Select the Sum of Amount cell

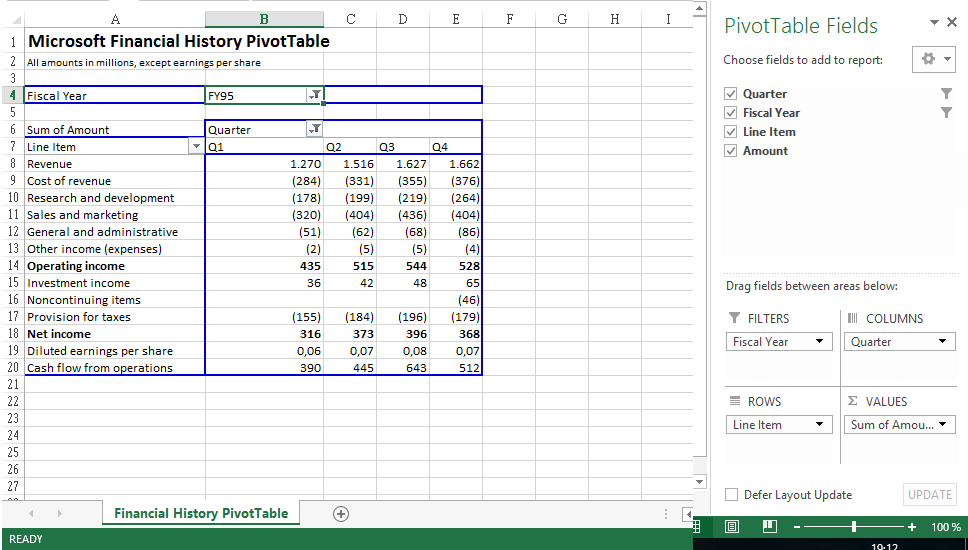115,129
